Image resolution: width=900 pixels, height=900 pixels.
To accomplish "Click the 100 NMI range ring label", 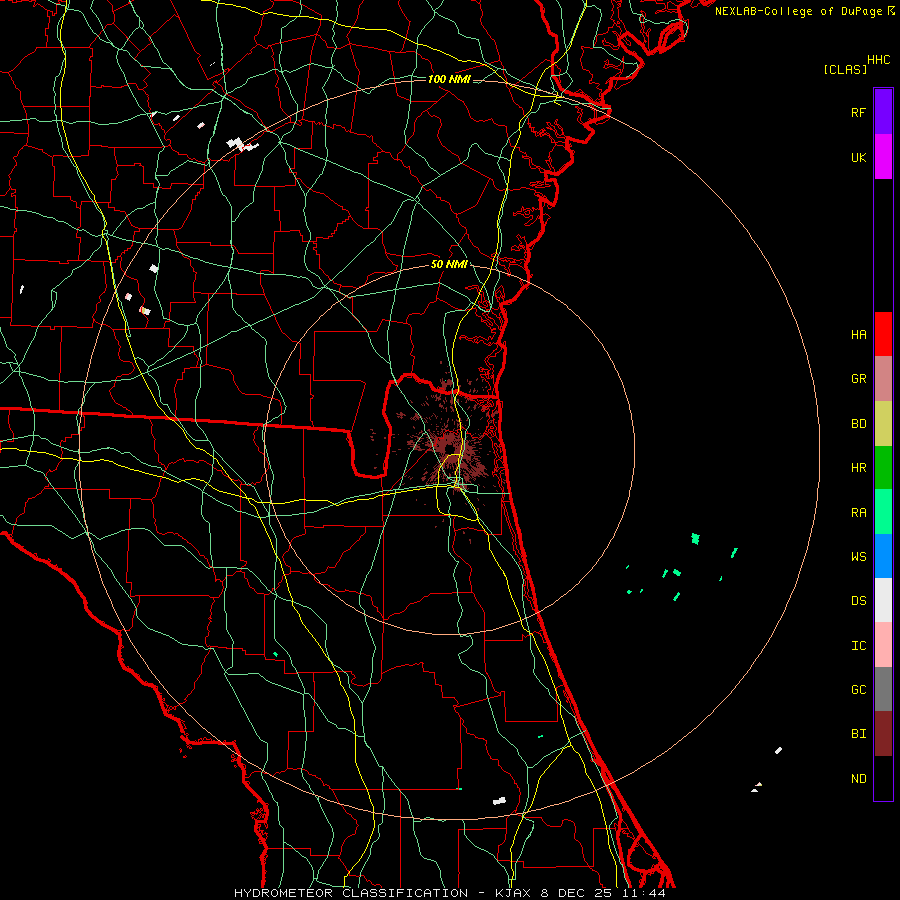I will pos(449,79).
